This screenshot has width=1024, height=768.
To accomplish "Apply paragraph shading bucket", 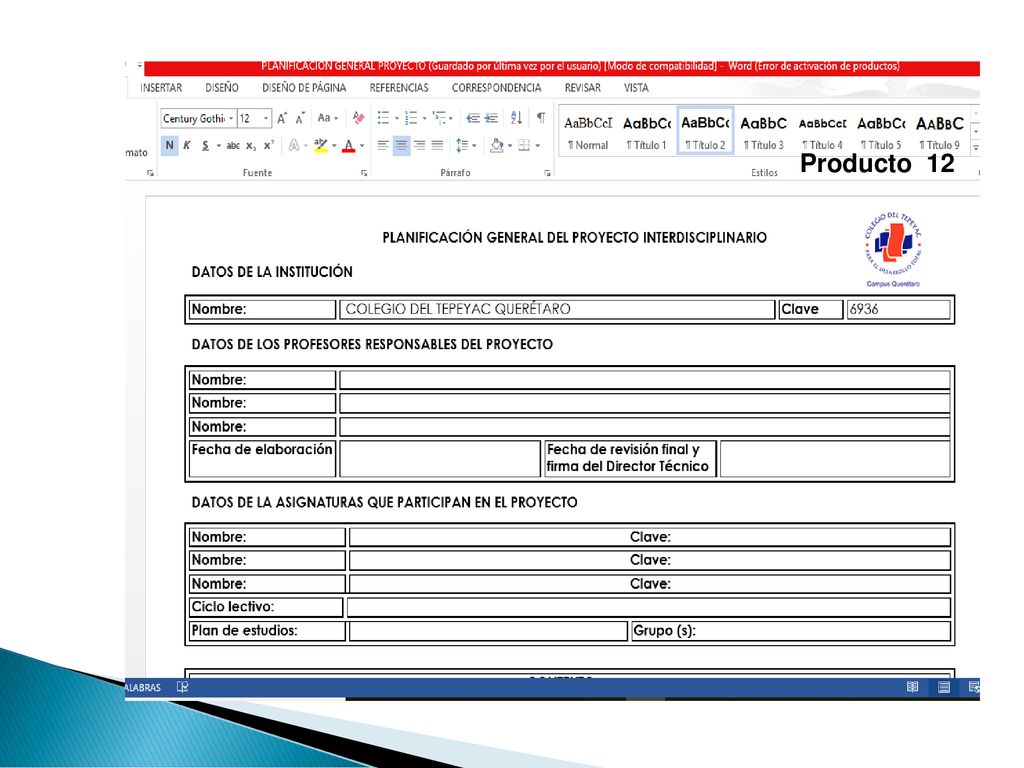I will point(497,146).
